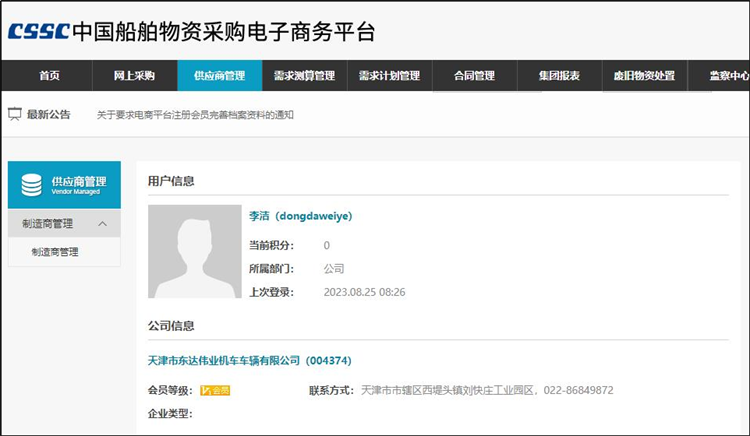This screenshot has width=750, height=436.
Task: Open the 集团报表 tab
Action: (559, 76)
